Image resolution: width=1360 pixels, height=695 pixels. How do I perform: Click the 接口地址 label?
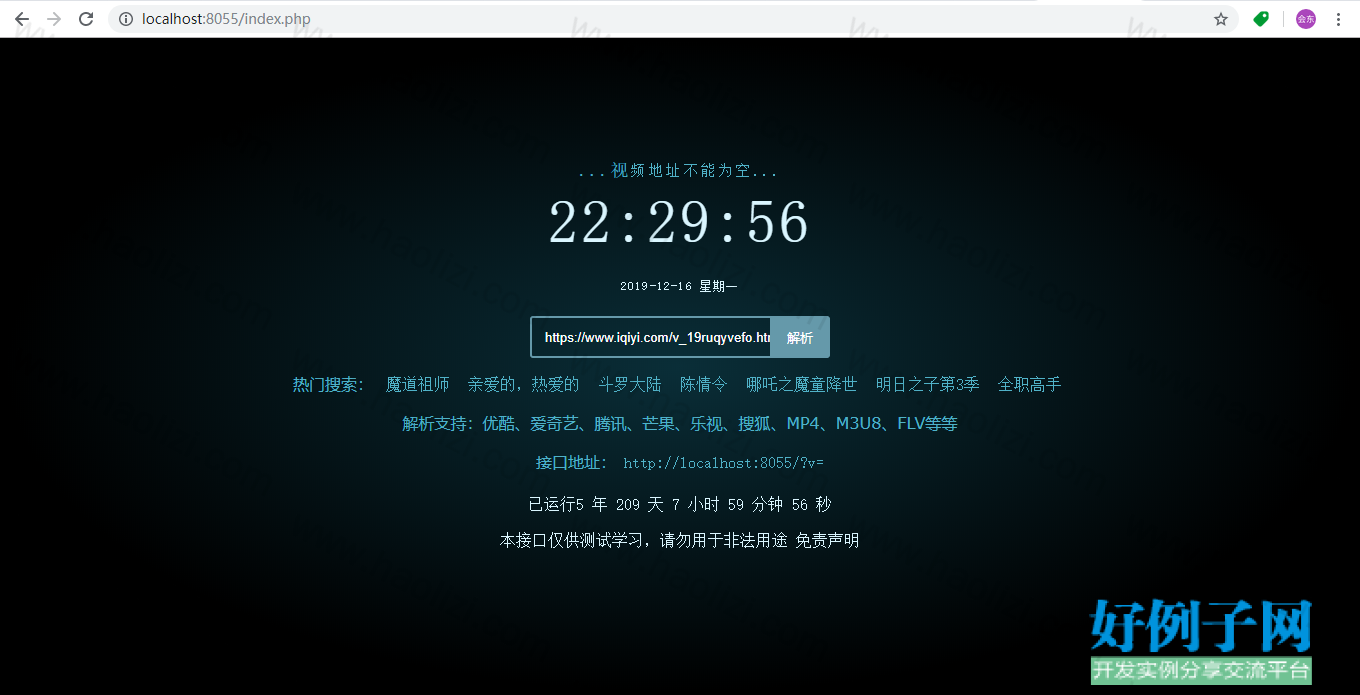(572, 462)
